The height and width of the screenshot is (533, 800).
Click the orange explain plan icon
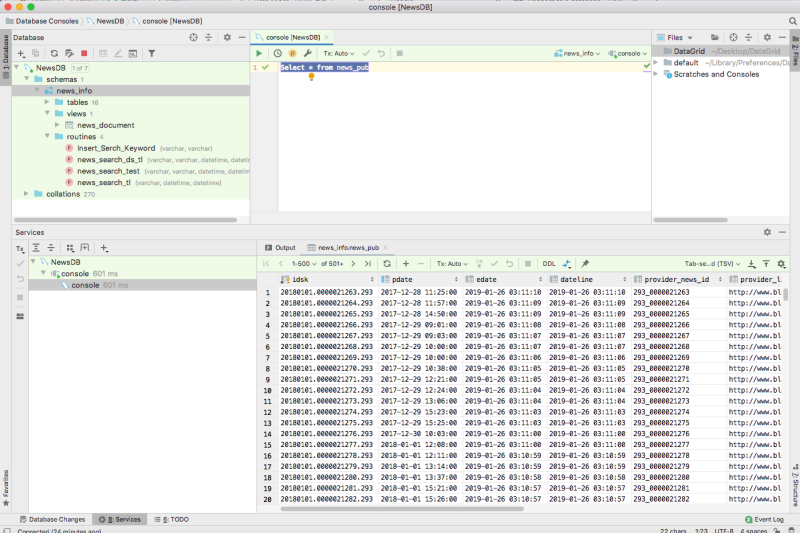(x=292, y=53)
